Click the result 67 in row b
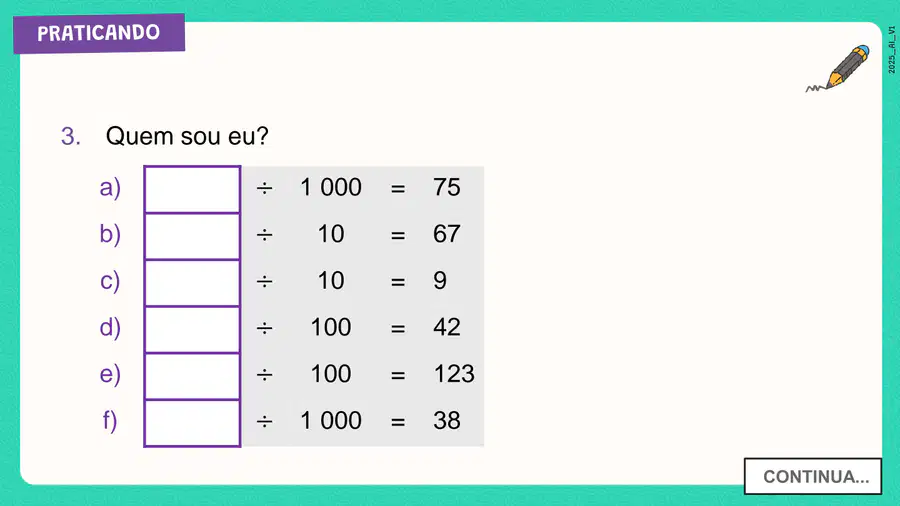The height and width of the screenshot is (506, 900). coord(447,234)
